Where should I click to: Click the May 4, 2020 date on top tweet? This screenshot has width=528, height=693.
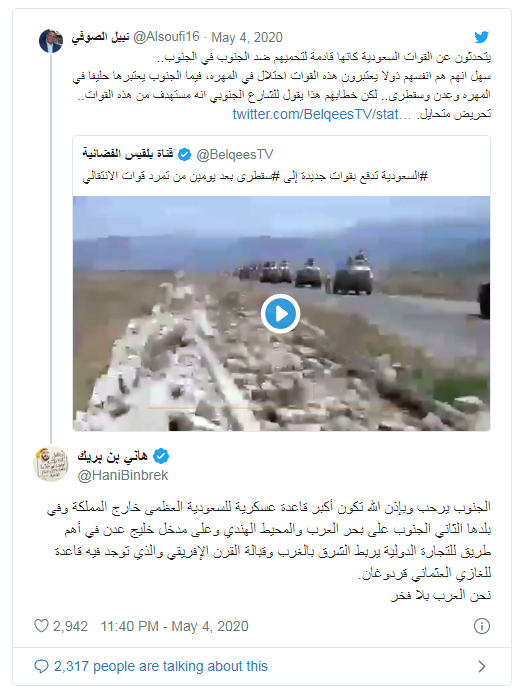coord(247,38)
